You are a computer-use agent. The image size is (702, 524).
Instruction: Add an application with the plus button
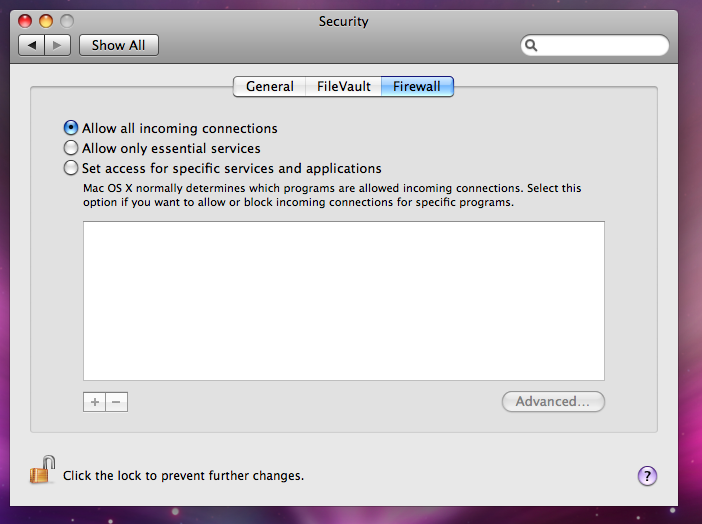click(x=94, y=402)
